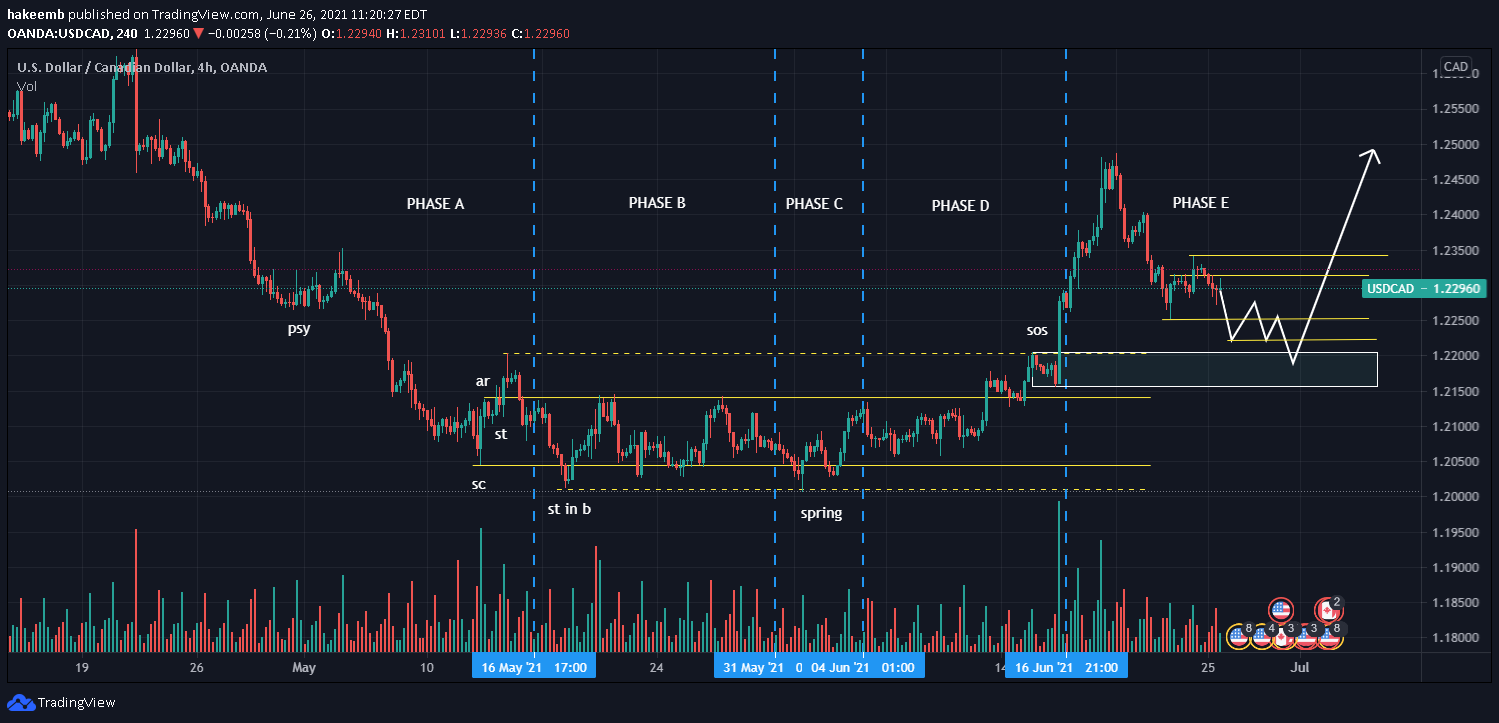Click the 16 Jun '21 21:00 time marker
The height and width of the screenshot is (723, 1499).
(x=1066, y=666)
